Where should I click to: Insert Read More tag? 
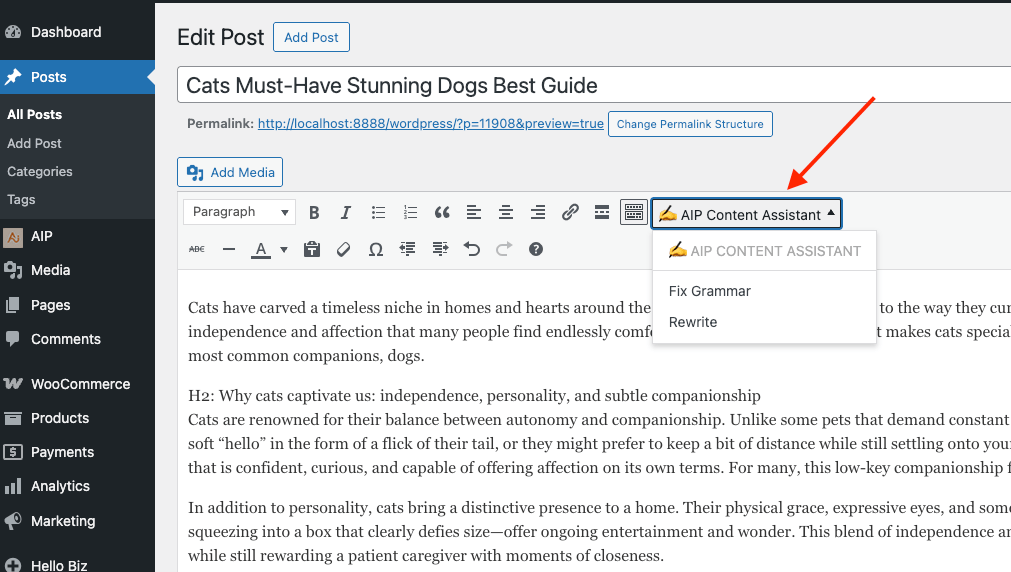tap(602, 212)
